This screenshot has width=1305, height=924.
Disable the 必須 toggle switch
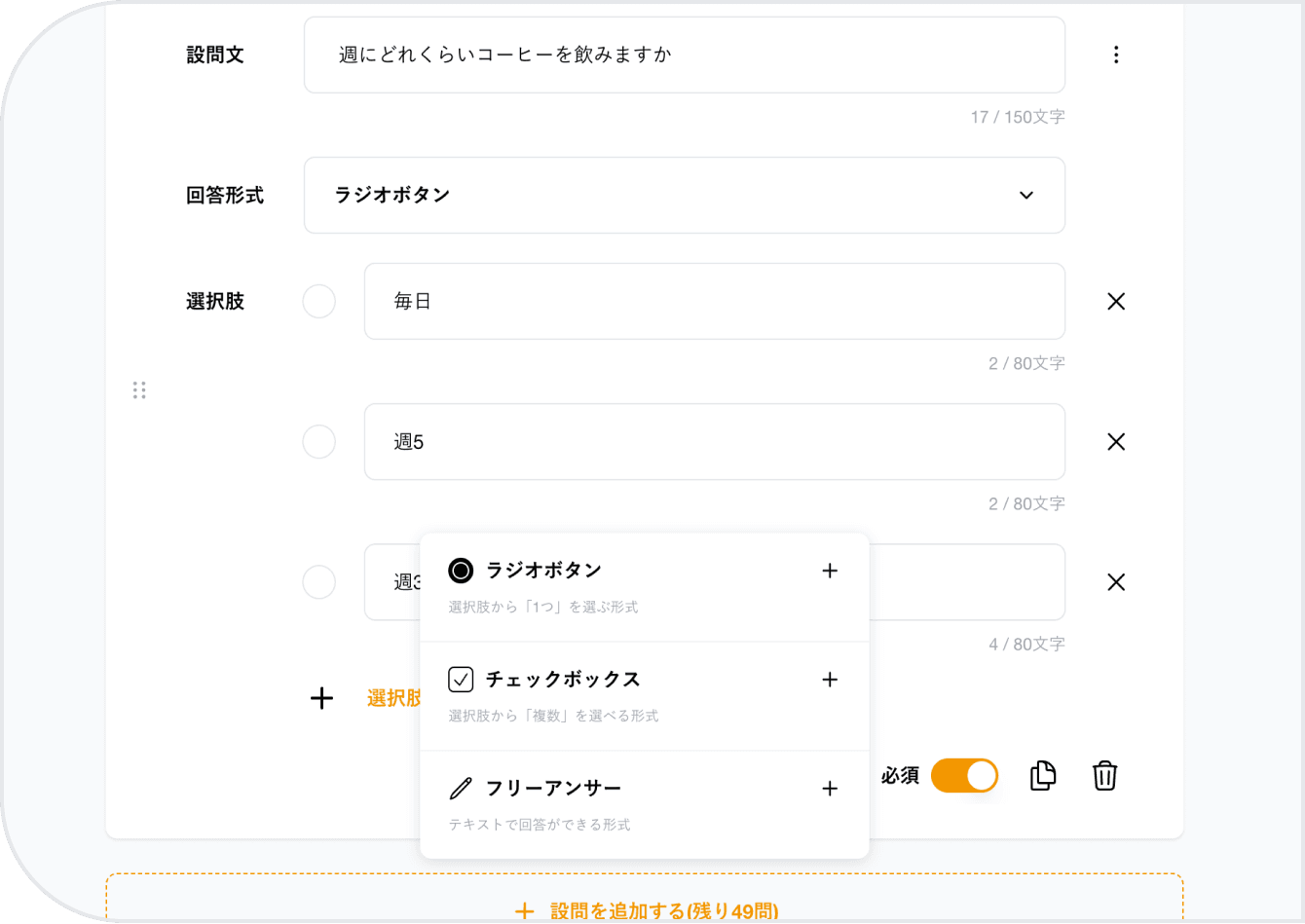(x=964, y=775)
